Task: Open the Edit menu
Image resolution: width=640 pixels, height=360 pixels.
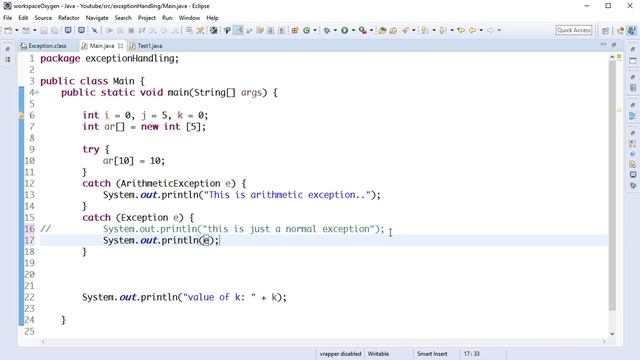Action: [x=23, y=18]
